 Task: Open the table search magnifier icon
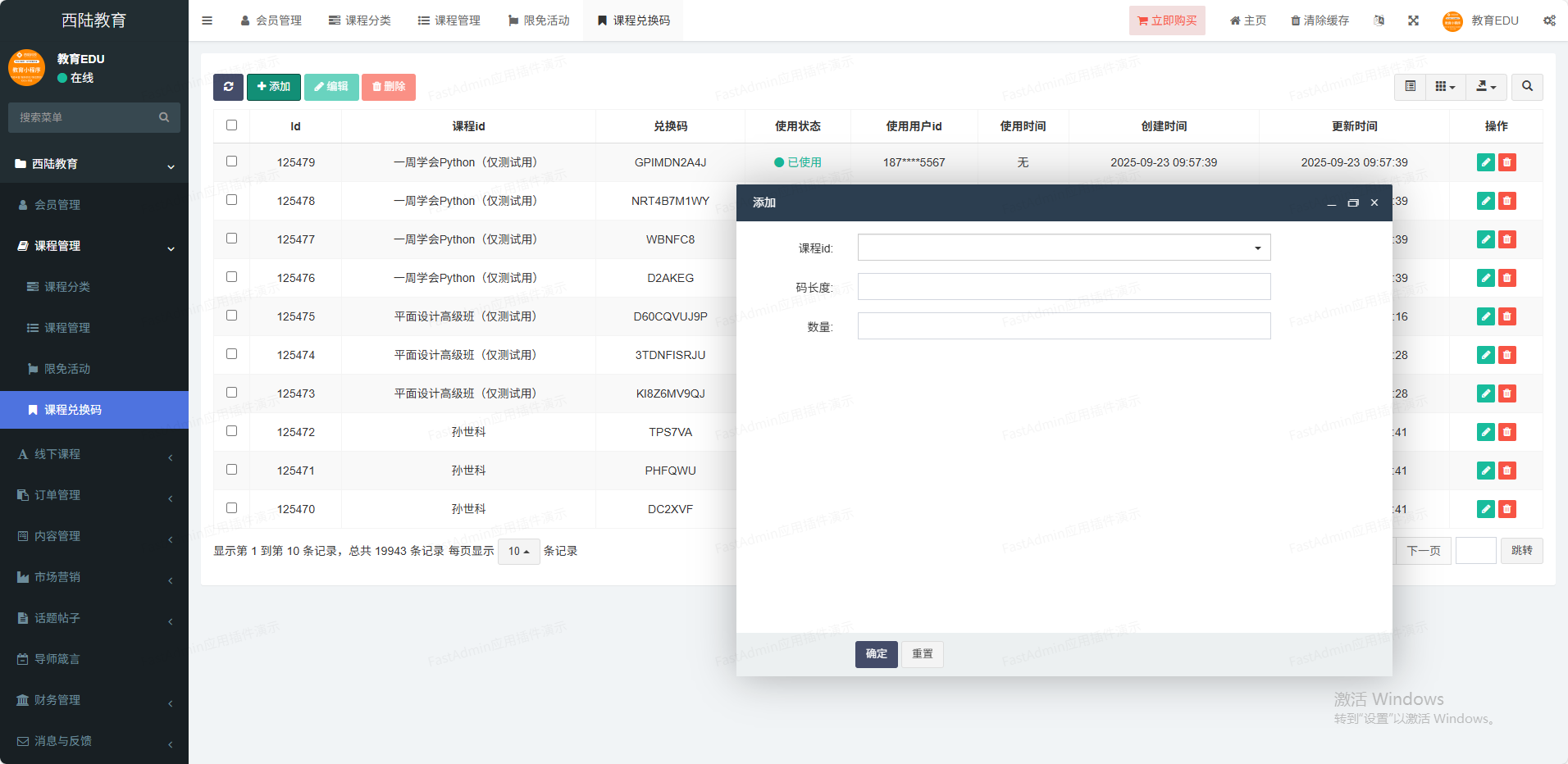point(1527,87)
